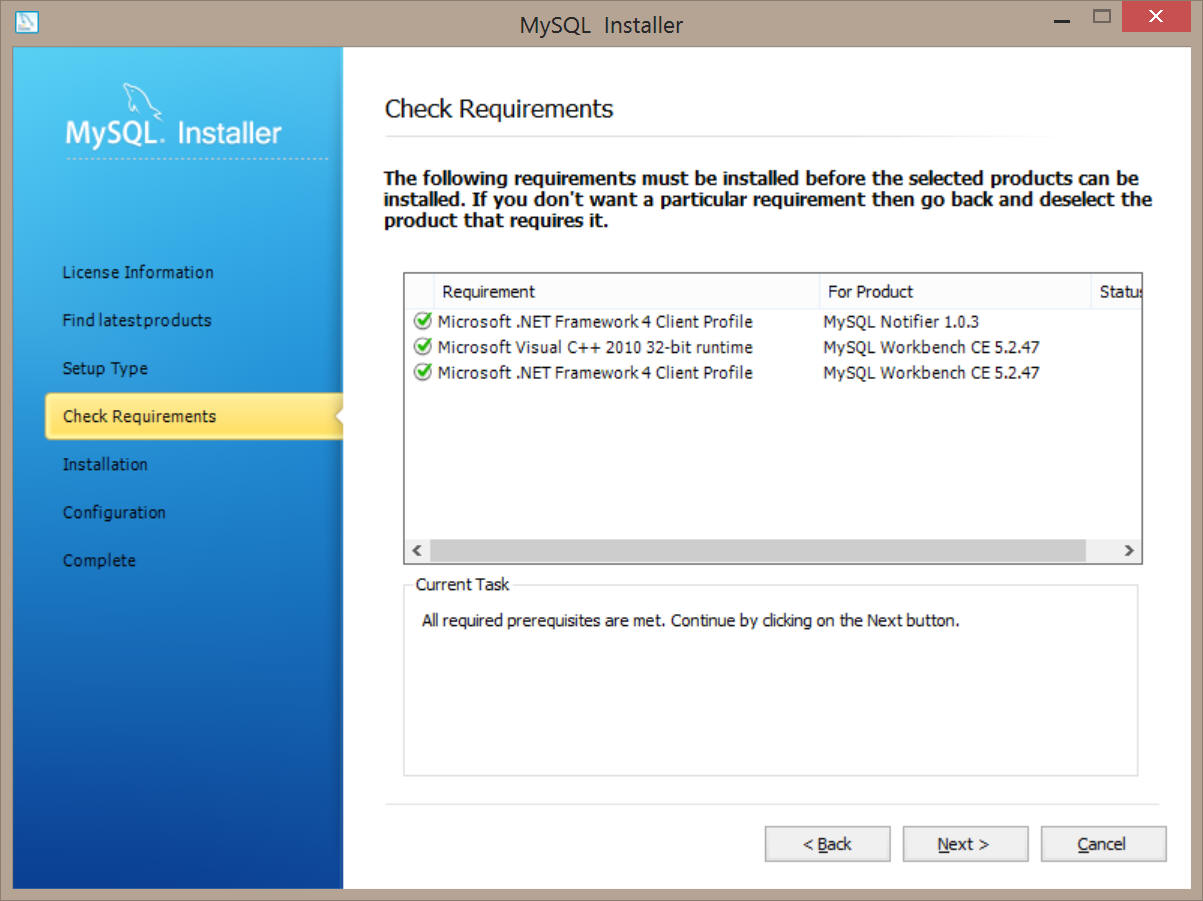Select the Setup Type step
Screen dimensions: 1203x901
tap(105, 368)
